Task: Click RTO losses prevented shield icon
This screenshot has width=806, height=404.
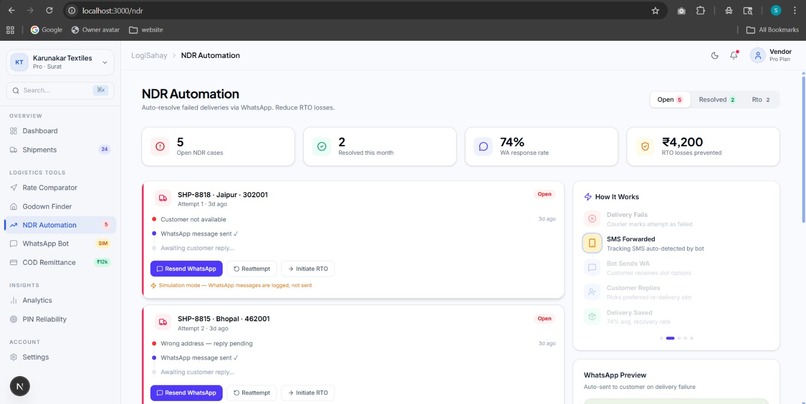Action: tap(645, 146)
